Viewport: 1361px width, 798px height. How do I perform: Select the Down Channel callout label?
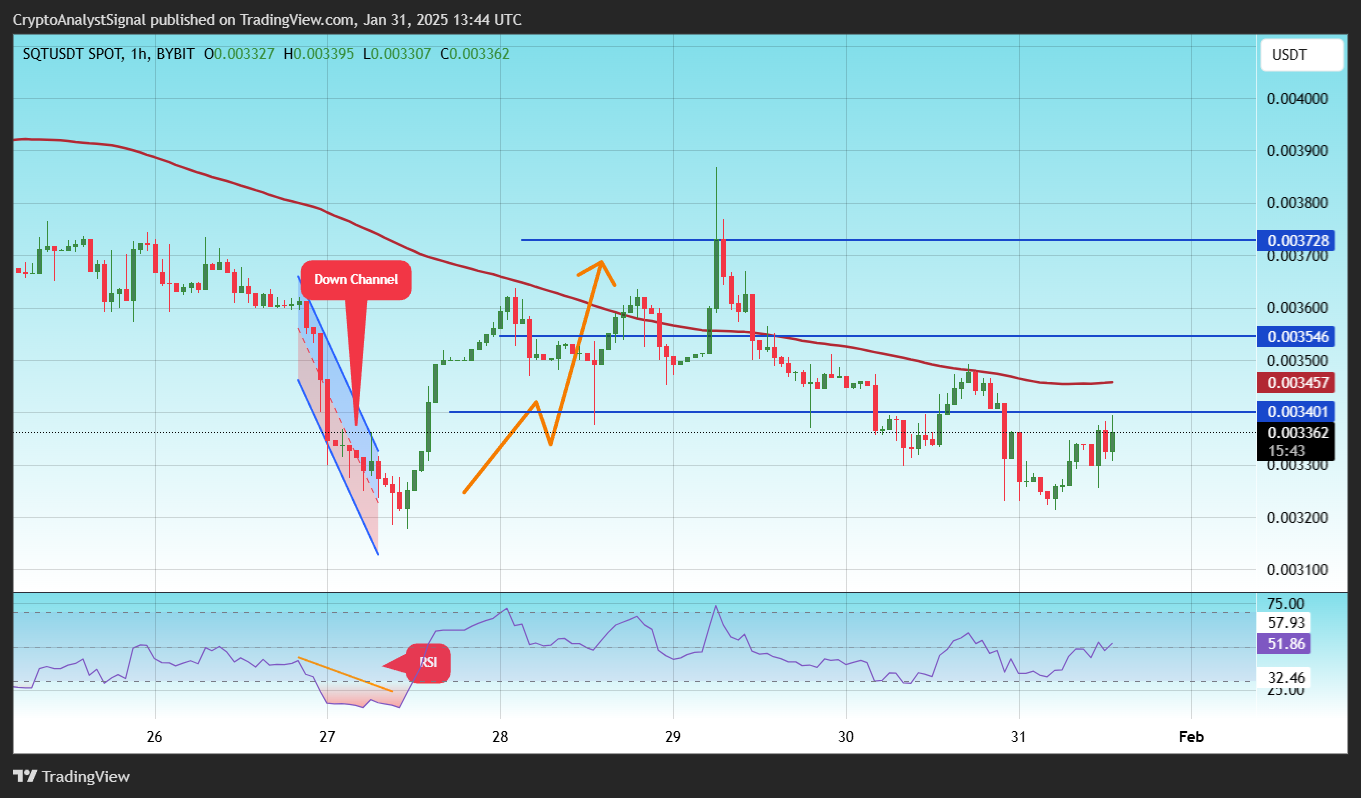pos(356,280)
